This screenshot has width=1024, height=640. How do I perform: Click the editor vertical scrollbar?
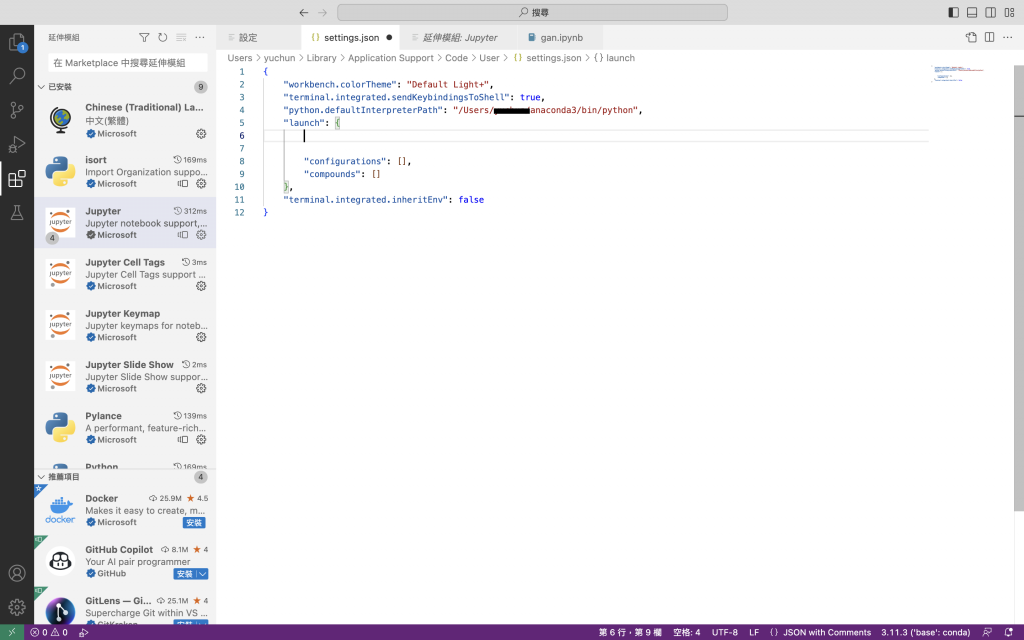pos(1019,287)
